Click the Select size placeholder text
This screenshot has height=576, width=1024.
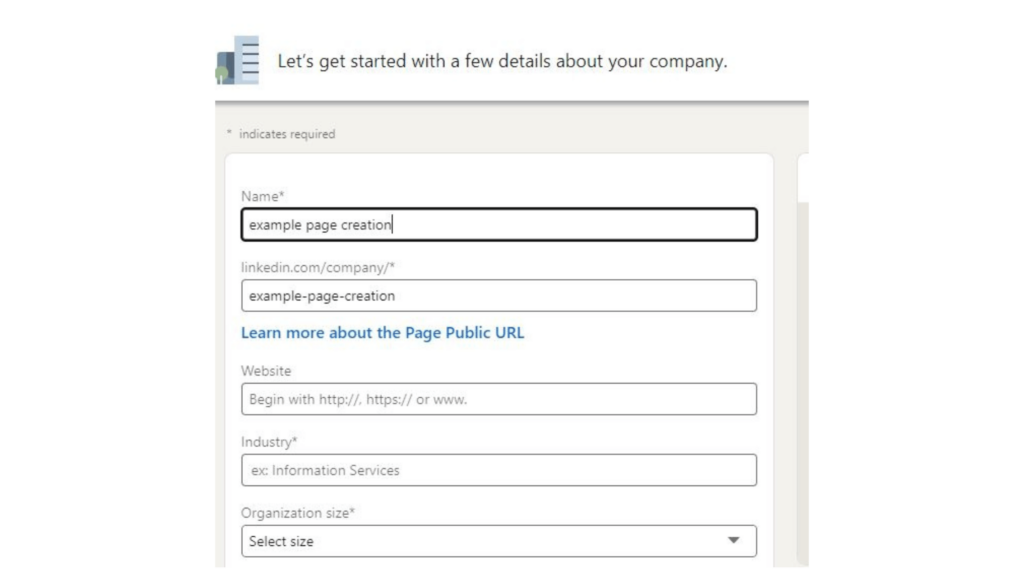[276, 541]
